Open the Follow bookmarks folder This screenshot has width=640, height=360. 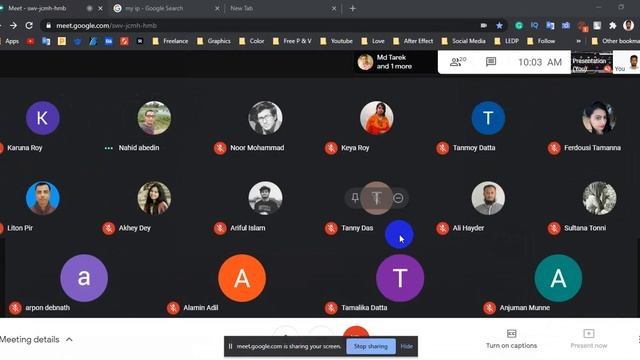click(541, 41)
